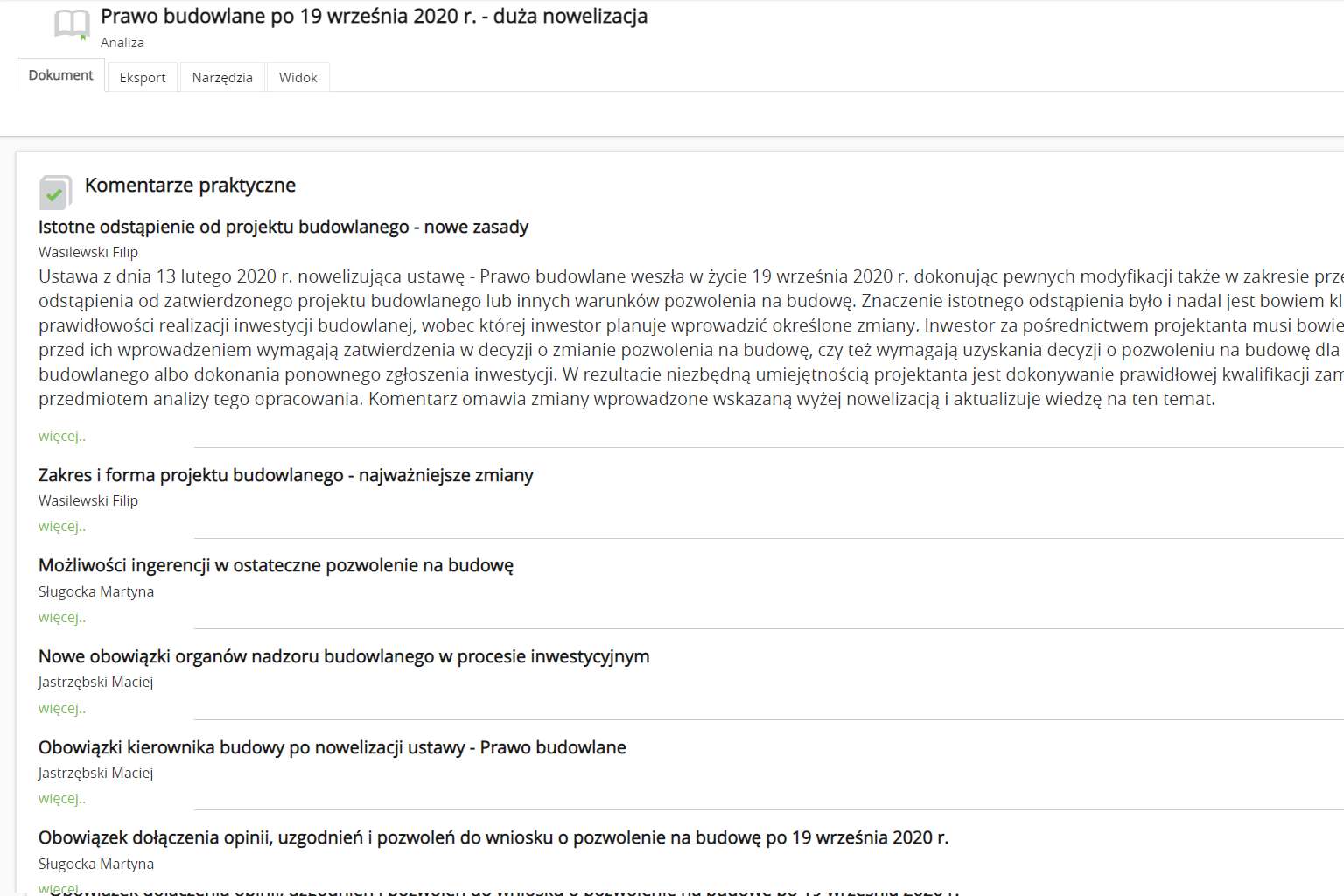Viewport: 1344px width, 896px height.
Task: Expand 'więcej..' under Nowe obowiązki organów entry
Action: pos(62,708)
